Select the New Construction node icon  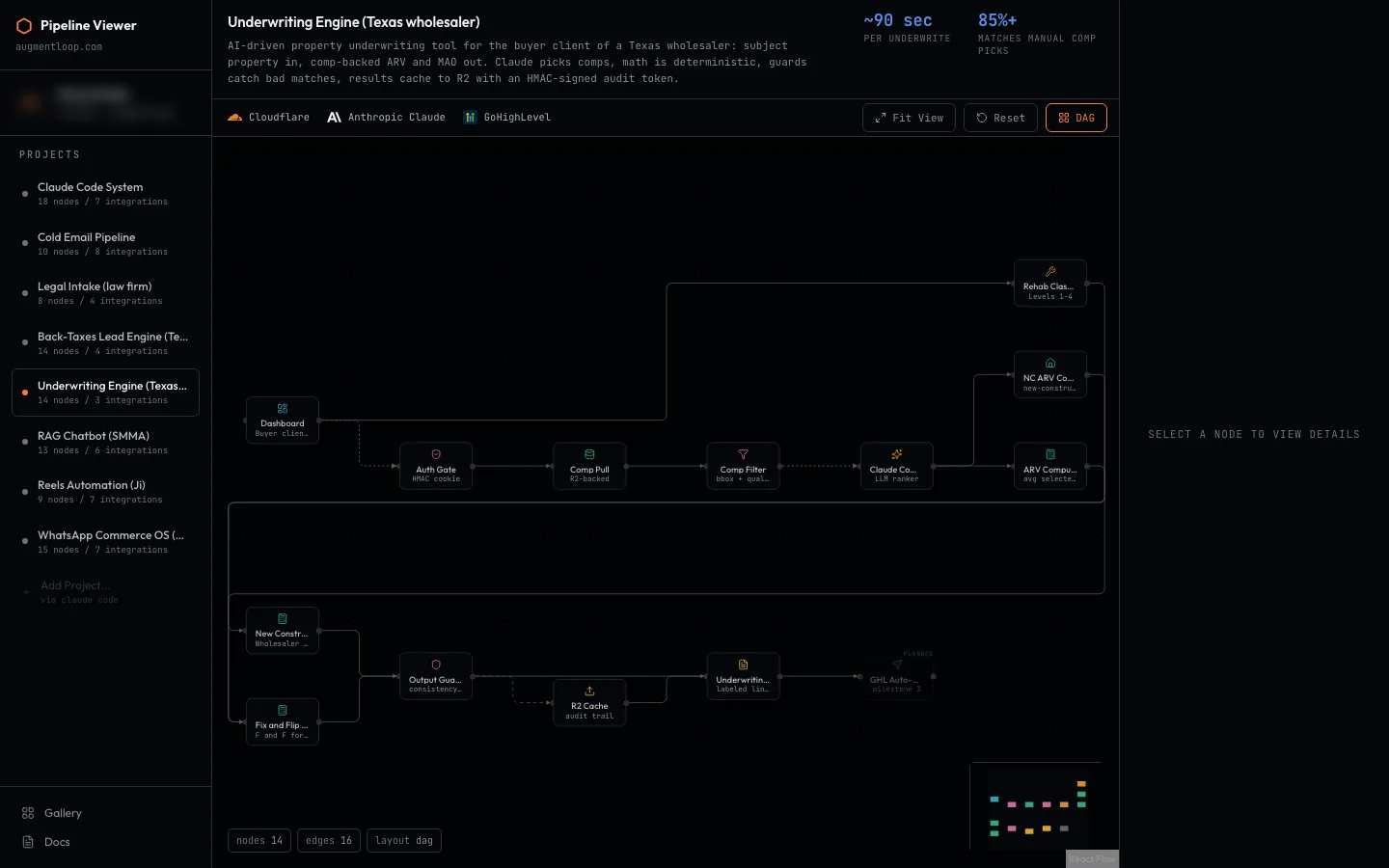(283, 619)
